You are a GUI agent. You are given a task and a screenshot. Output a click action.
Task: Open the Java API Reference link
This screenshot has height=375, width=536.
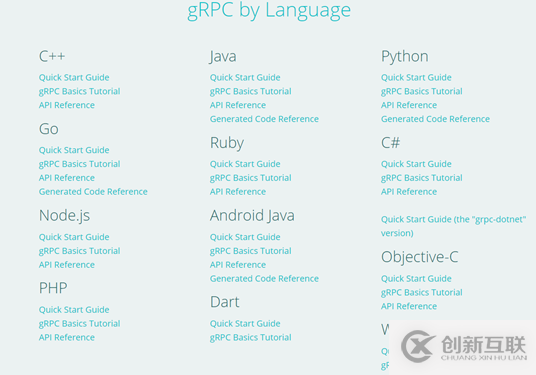pyautogui.click(x=238, y=105)
